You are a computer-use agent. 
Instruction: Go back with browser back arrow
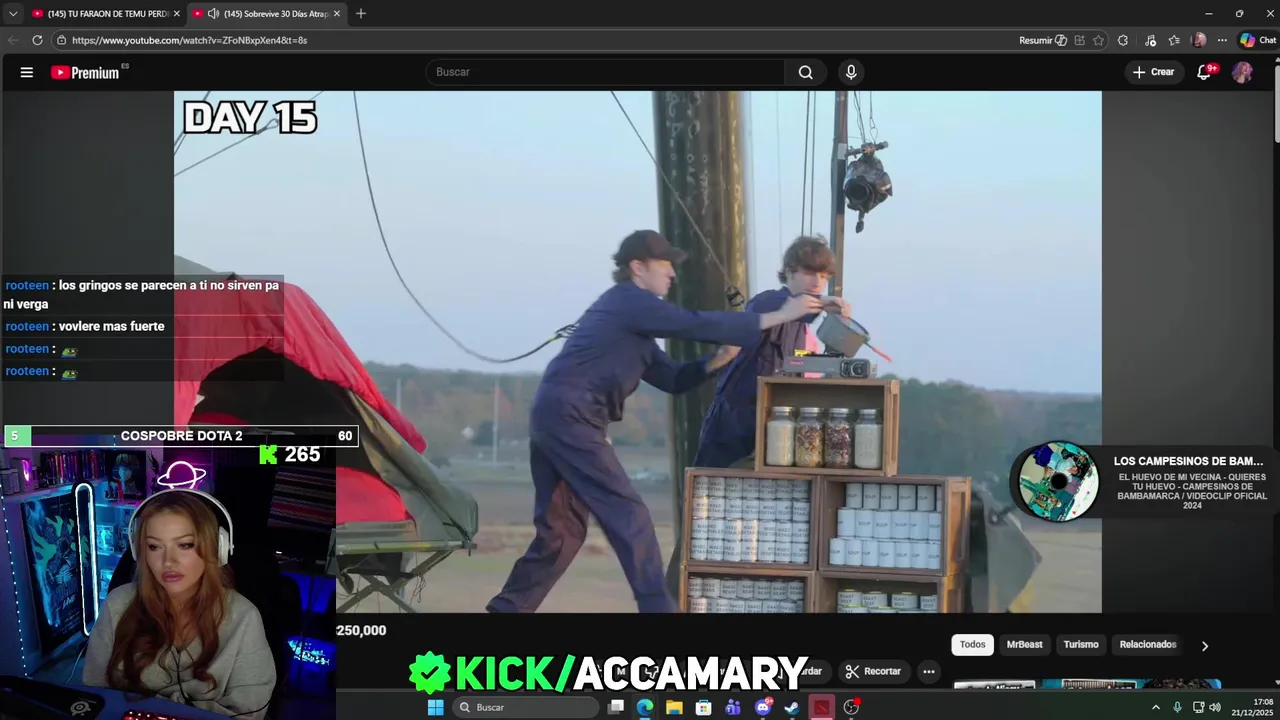[x=13, y=40]
